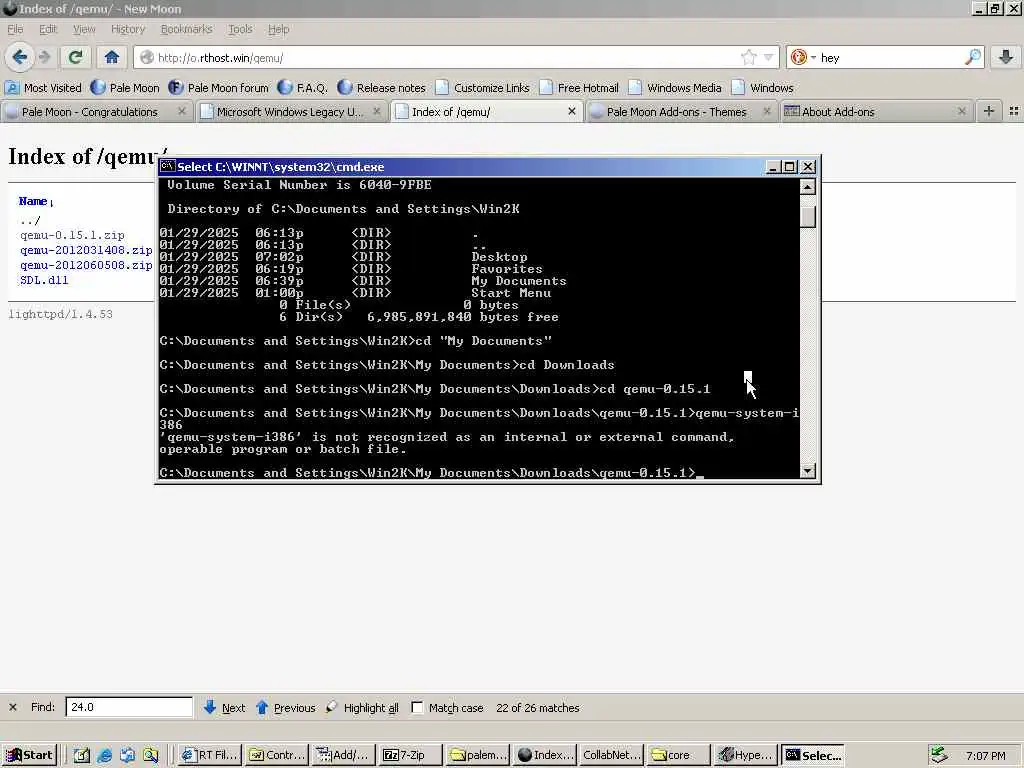Open the Pale Moon forum bookmark

click(x=219, y=88)
